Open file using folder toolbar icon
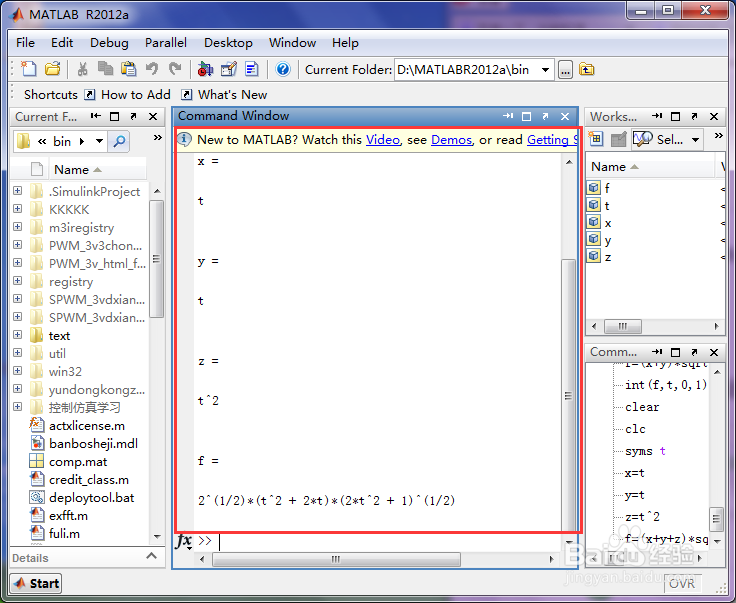This screenshot has height=603, width=736. [x=53, y=69]
